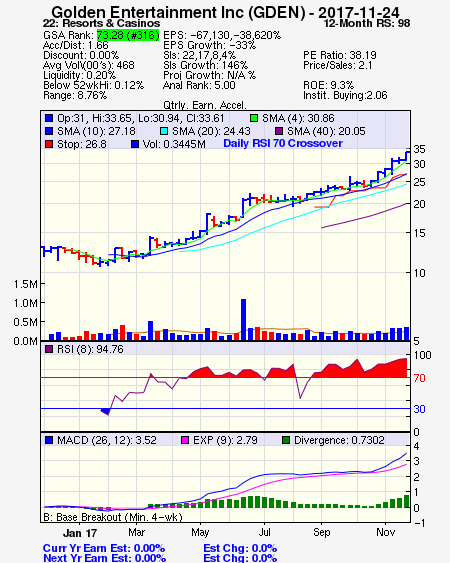This screenshot has width=450, height=563.
Task: Click the Discount: 0.00% text
Action: pyautogui.click(x=81, y=55)
